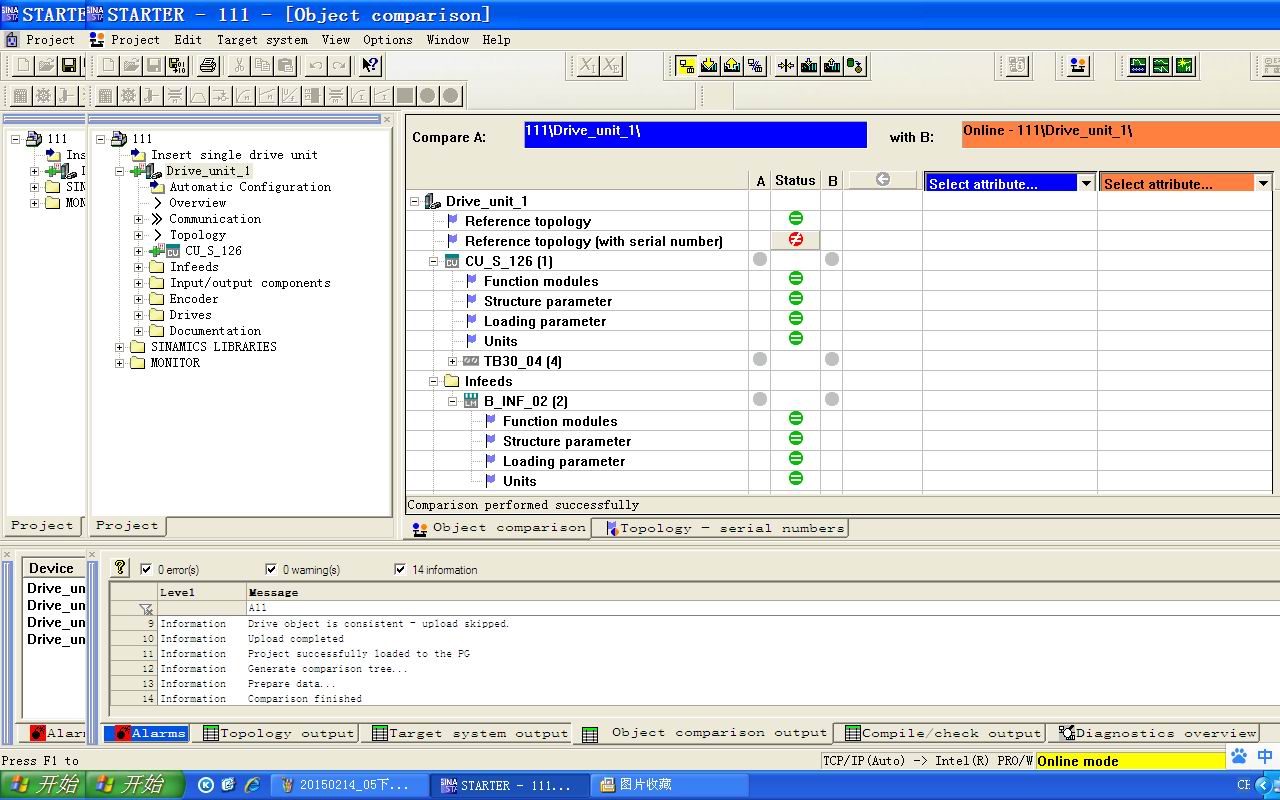The image size is (1280, 800).
Task: Open the Help menu
Action: (496, 40)
